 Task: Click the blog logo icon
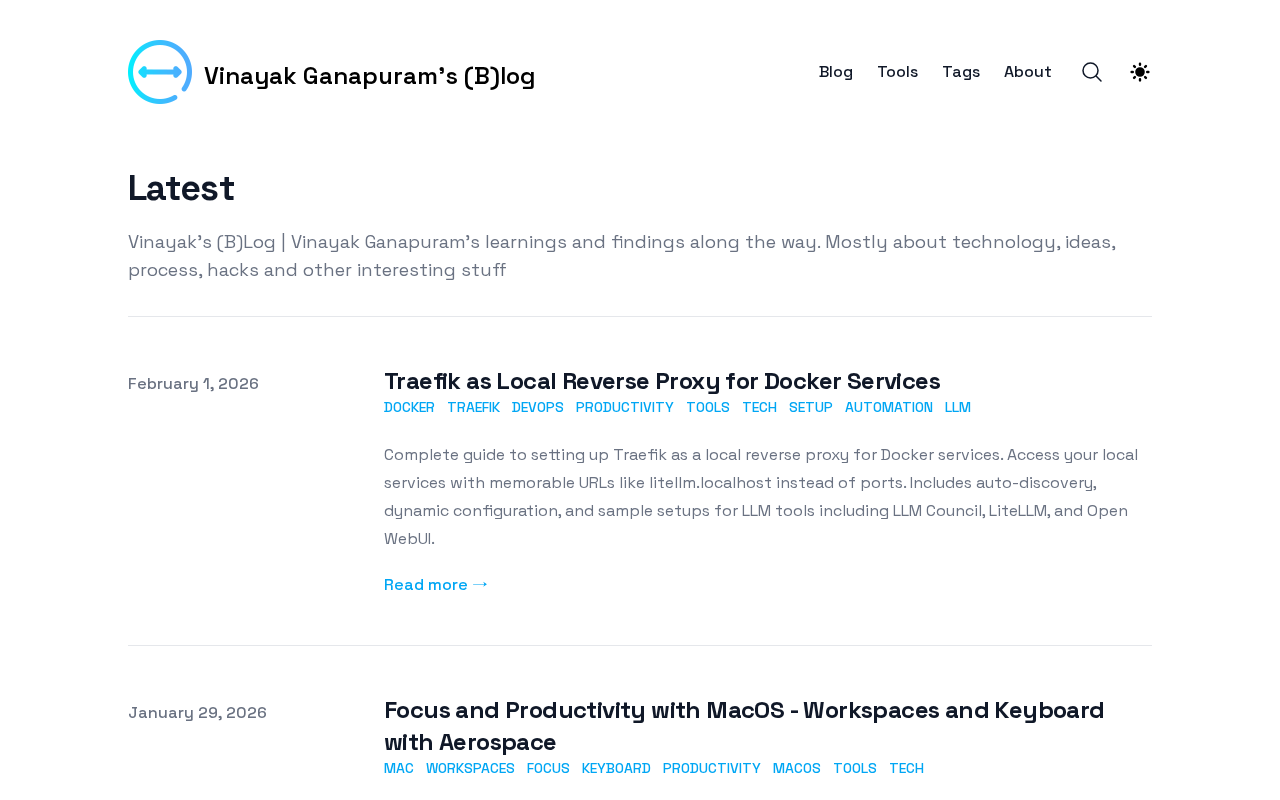pos(160,72)
